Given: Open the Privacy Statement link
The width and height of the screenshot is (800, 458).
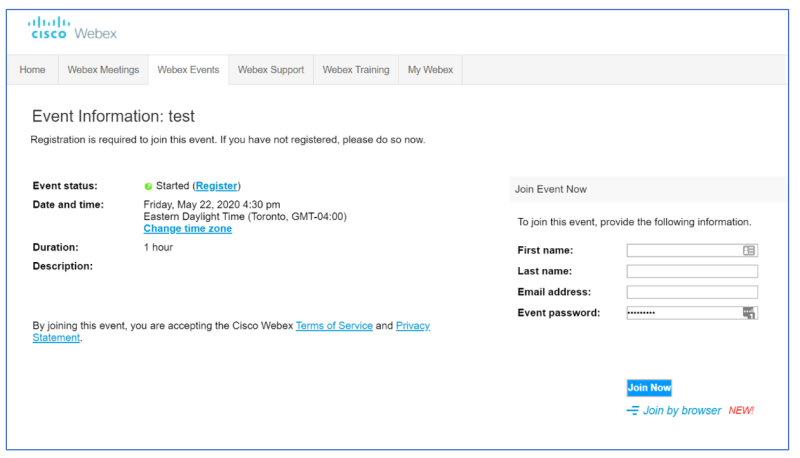Looking at the screenshot, I should pyautogui.click(x=413, y=325).
